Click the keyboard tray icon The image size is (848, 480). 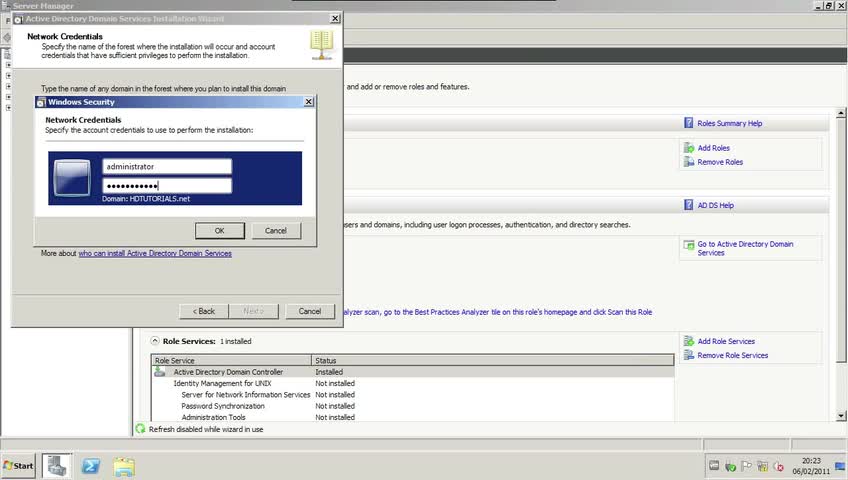coord(714,465)
